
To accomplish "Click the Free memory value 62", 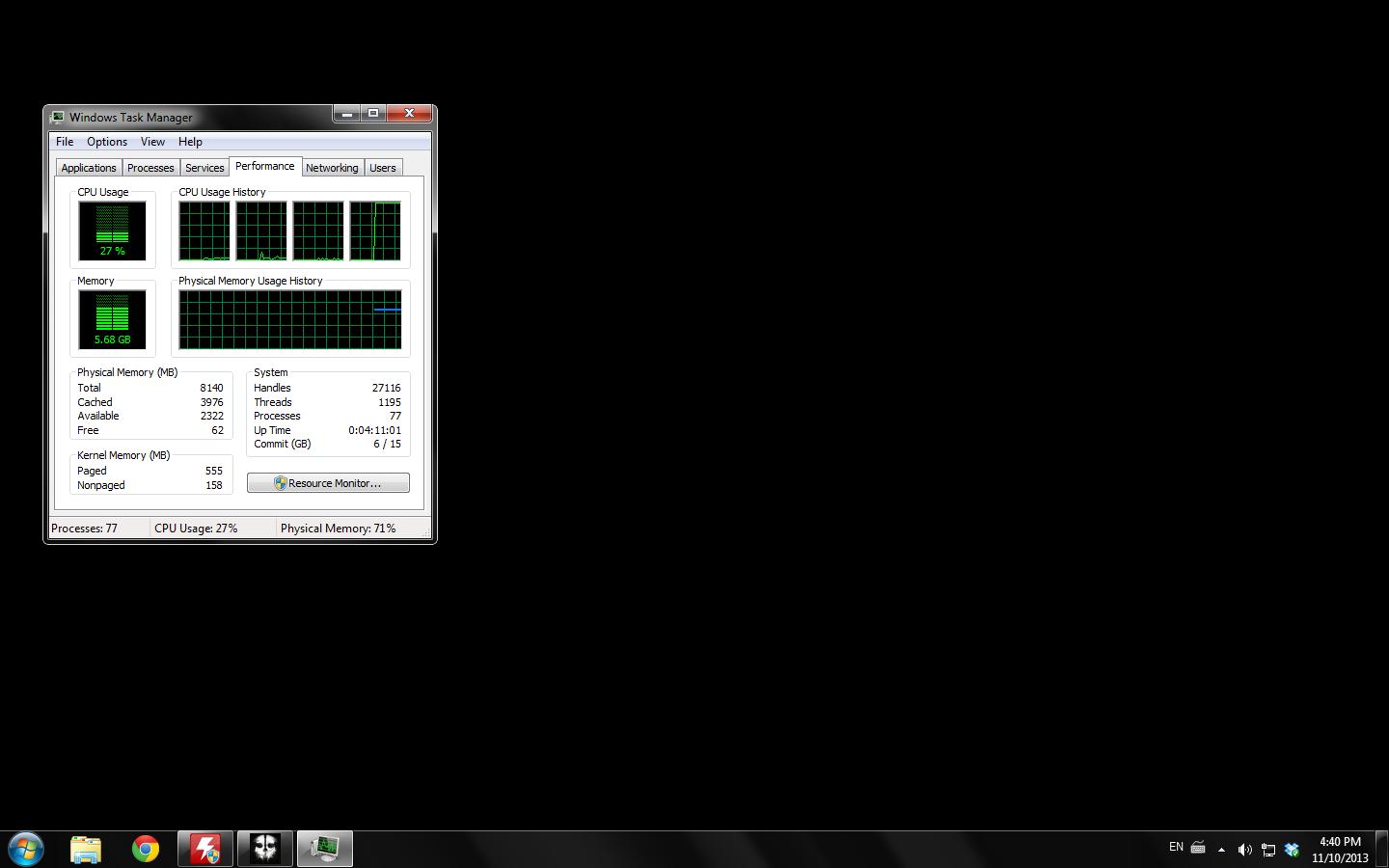I will (x=217, y=430).
